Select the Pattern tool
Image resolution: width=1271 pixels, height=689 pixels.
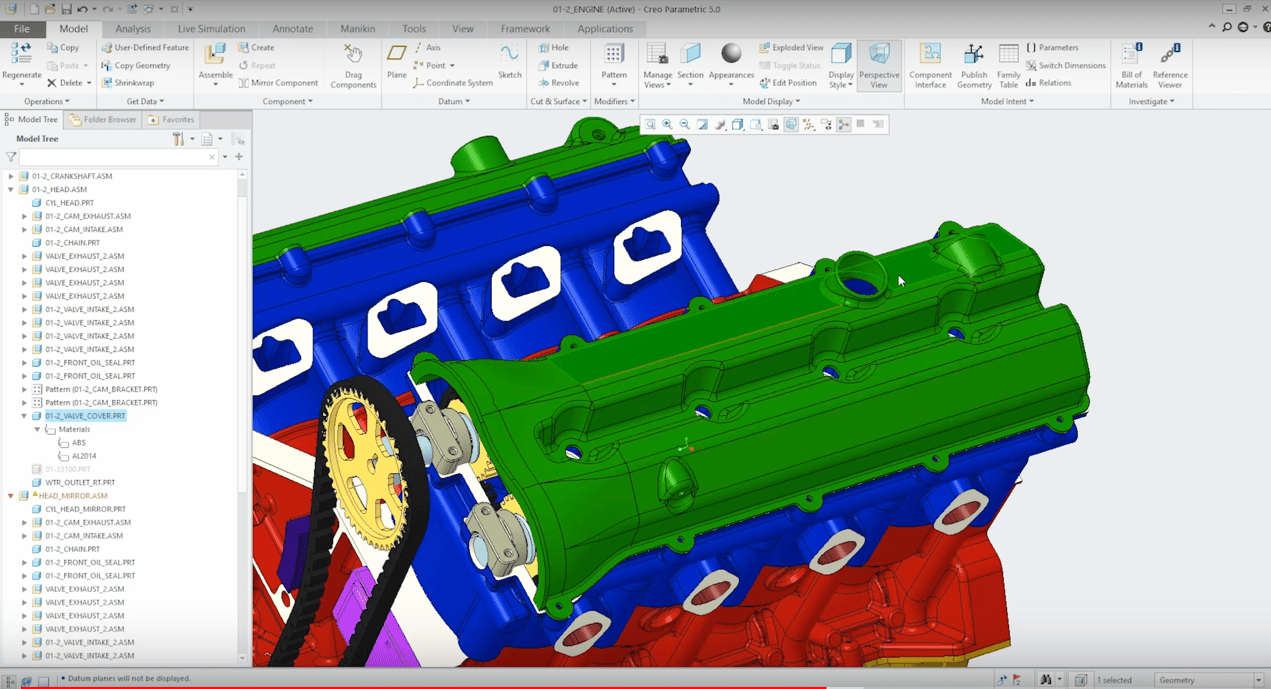(x=614, y=60)
